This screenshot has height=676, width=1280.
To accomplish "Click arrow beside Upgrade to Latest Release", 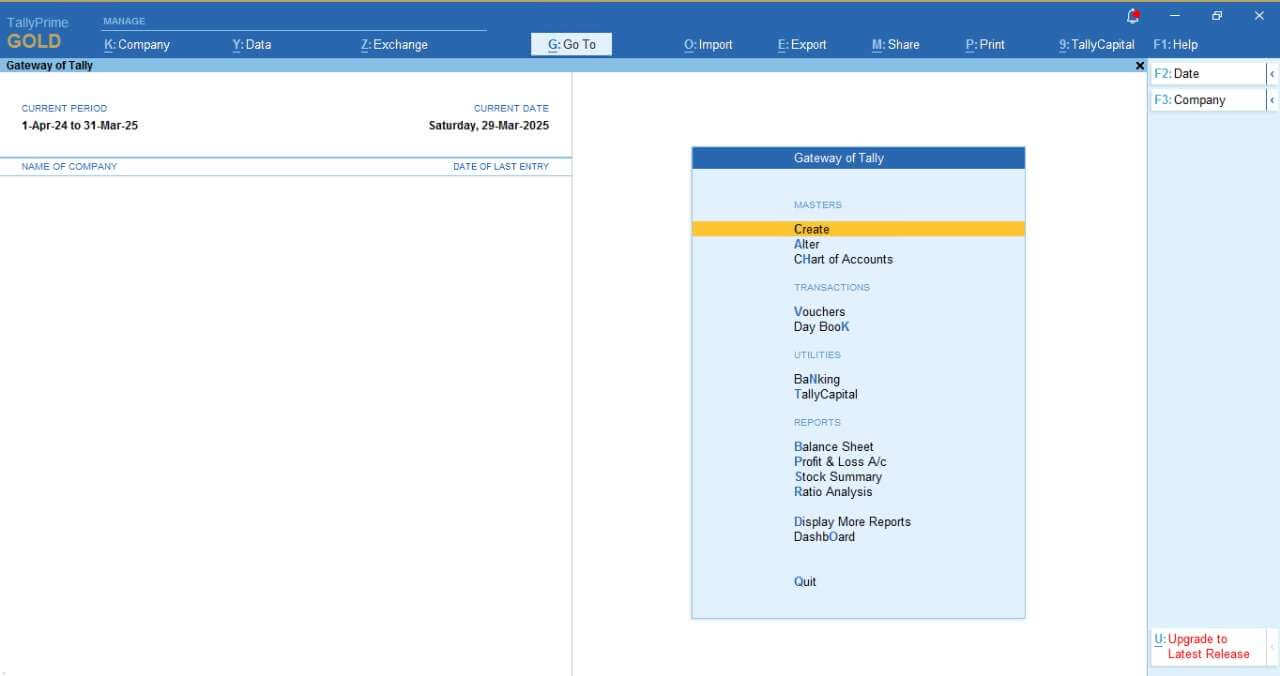I will 1271,646.
